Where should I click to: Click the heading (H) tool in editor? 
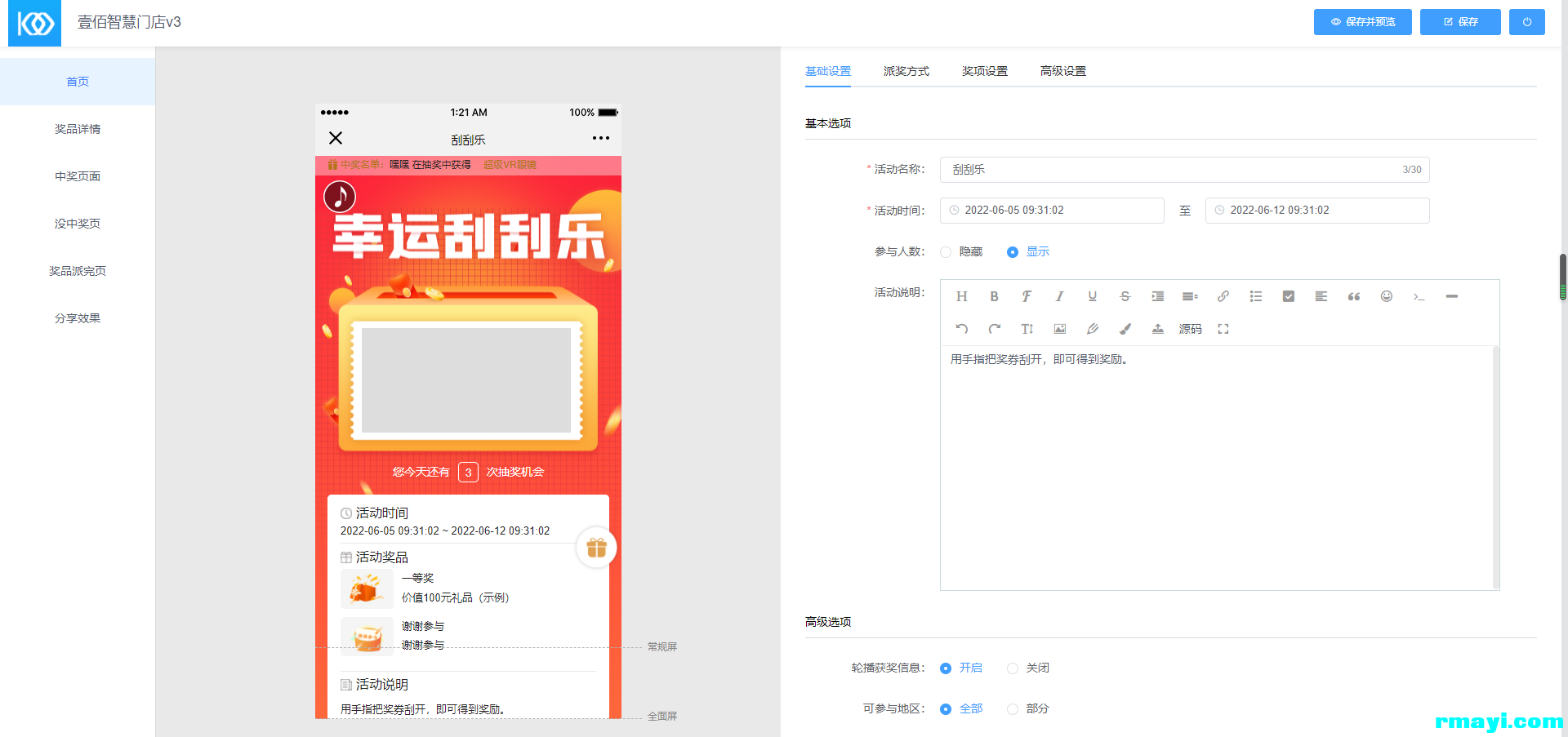pyautogui.click(x=961, y=296)
